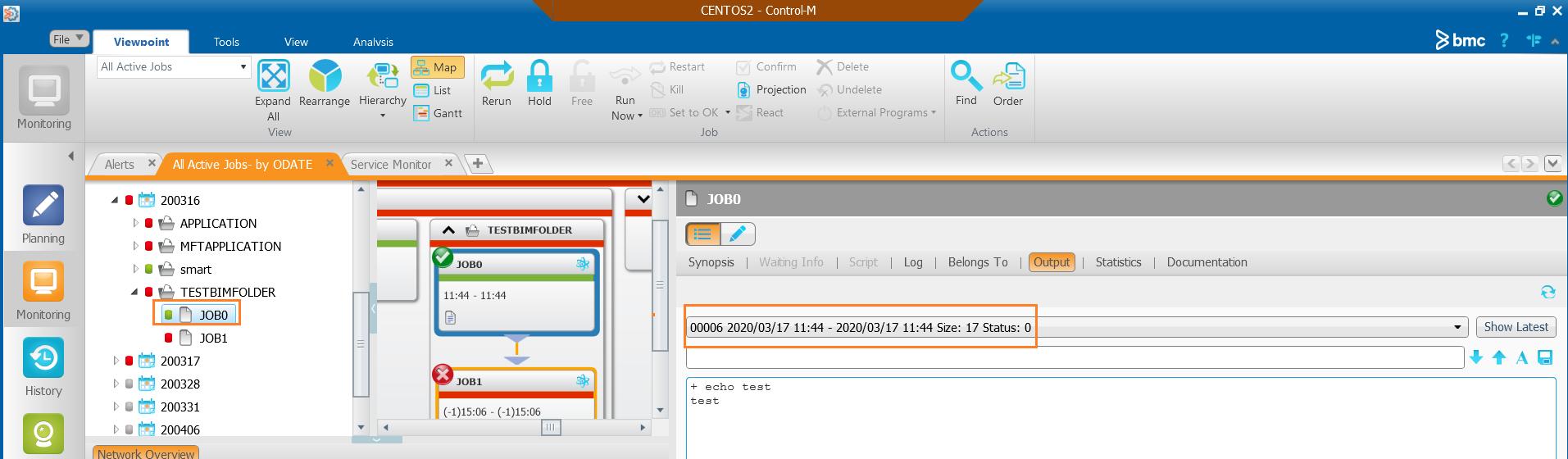
Task: Switch to Map view
Action: point(437,67)
